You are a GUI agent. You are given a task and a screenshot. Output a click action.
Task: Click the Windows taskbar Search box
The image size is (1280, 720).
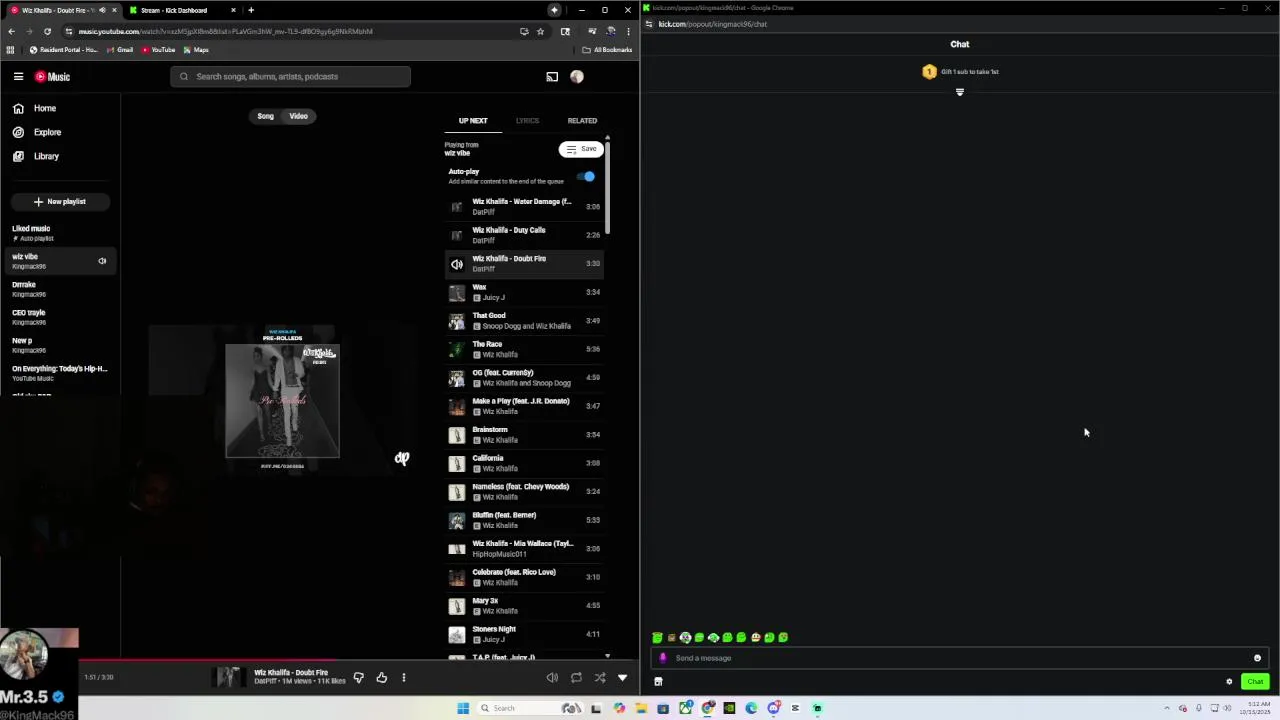point(530,708)
